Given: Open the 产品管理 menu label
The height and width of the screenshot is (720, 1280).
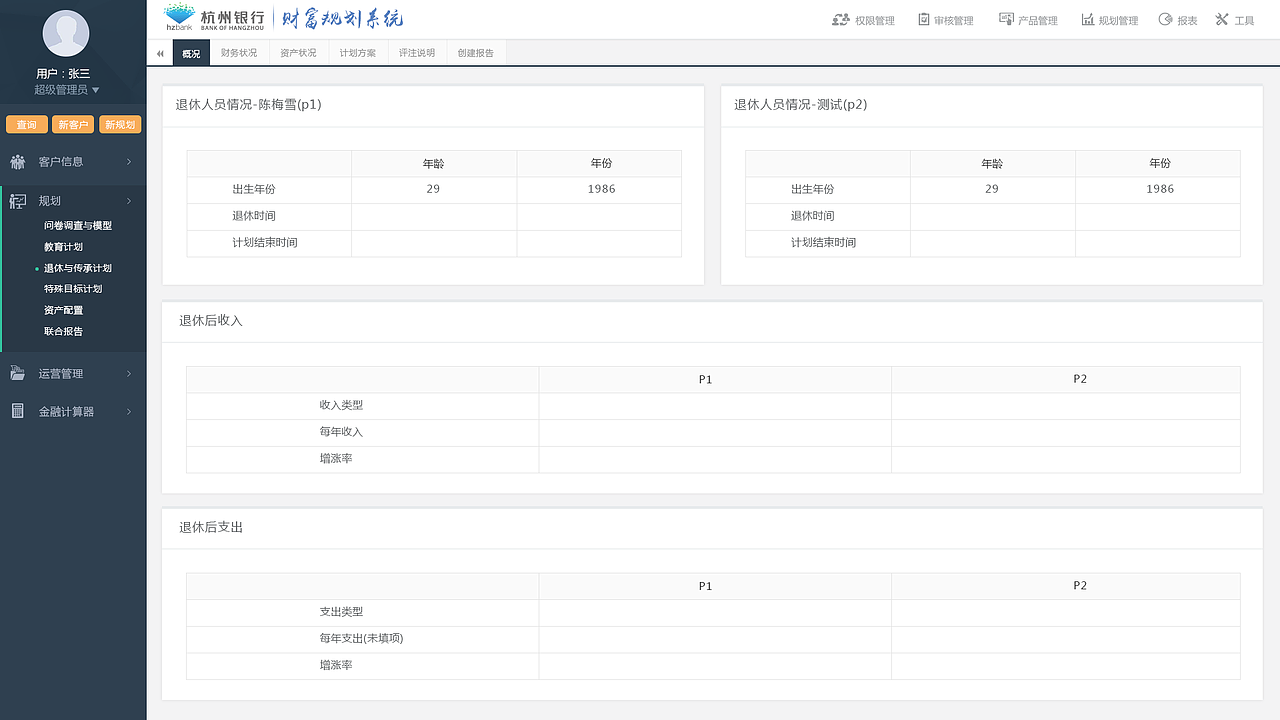Looking at the screenshot, I should click(1038, 20).
